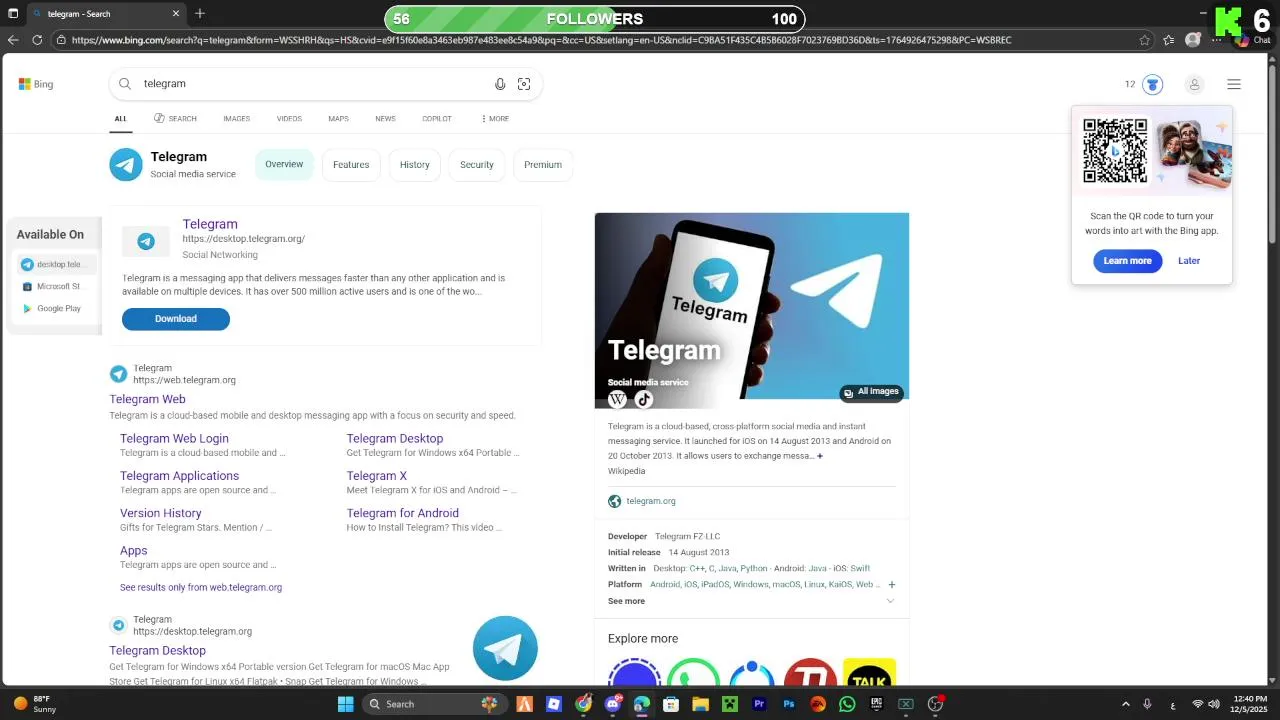The image size is (1280, 720).
Task: Open Epic Games launcher from taskbar
Action: coord(877,704)
